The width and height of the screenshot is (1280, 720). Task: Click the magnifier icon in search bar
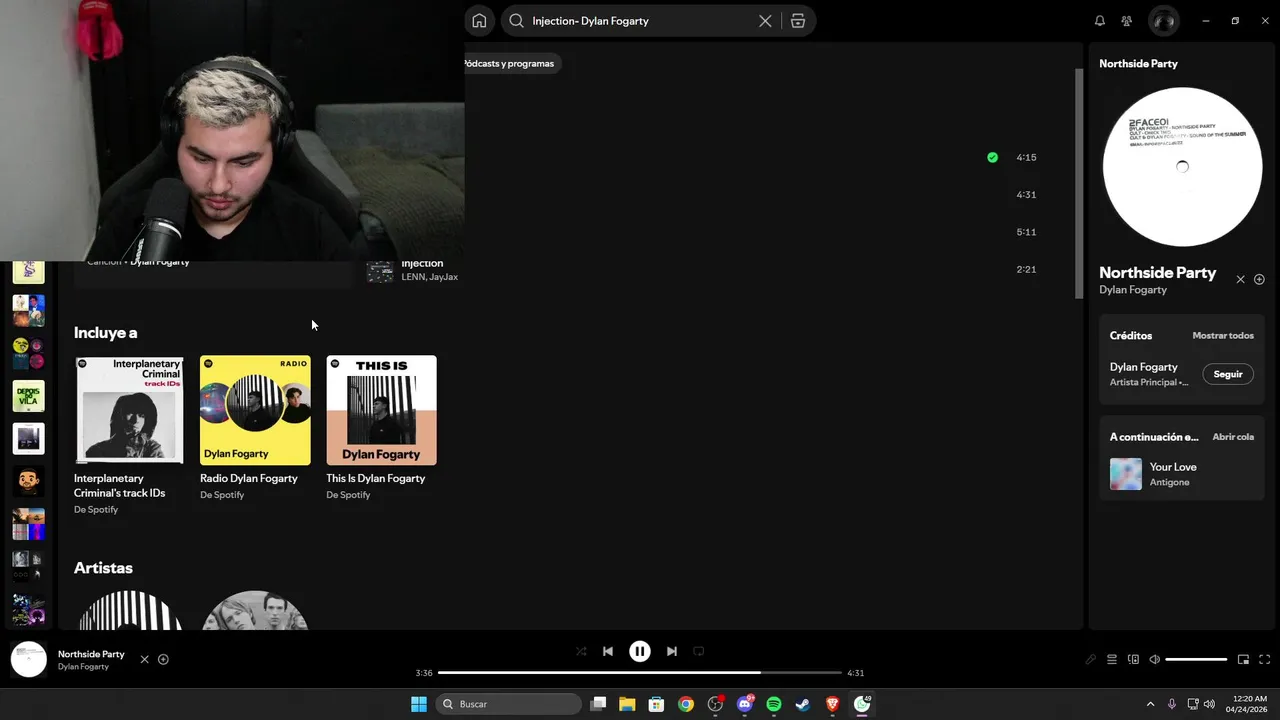(x=516, y=21)
